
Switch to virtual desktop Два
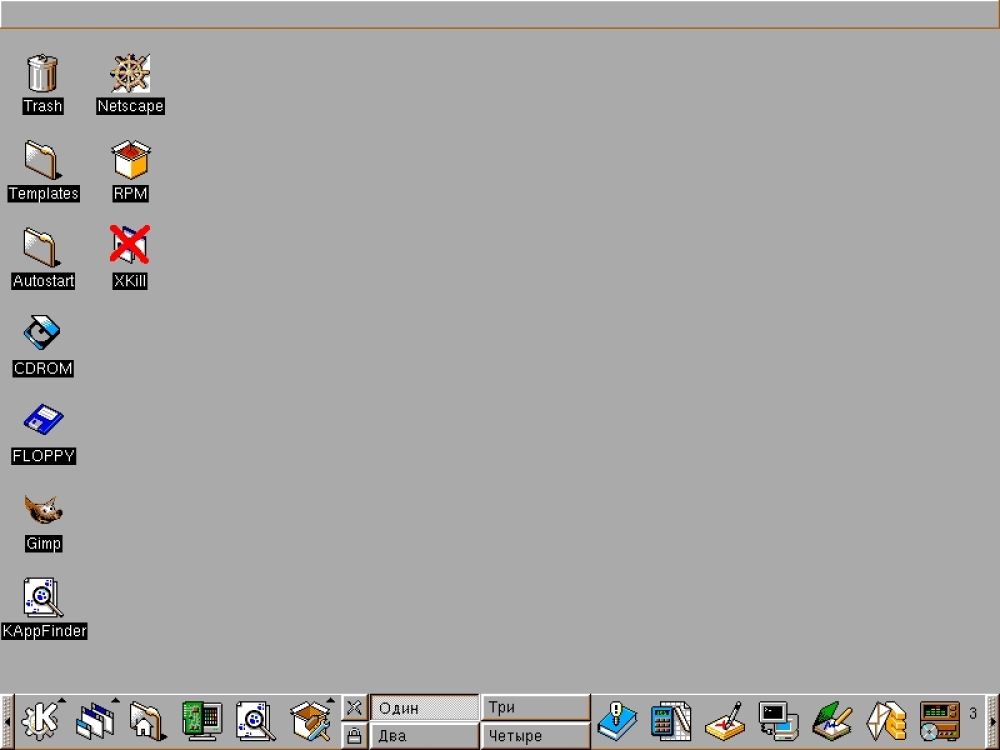(424, 735)
